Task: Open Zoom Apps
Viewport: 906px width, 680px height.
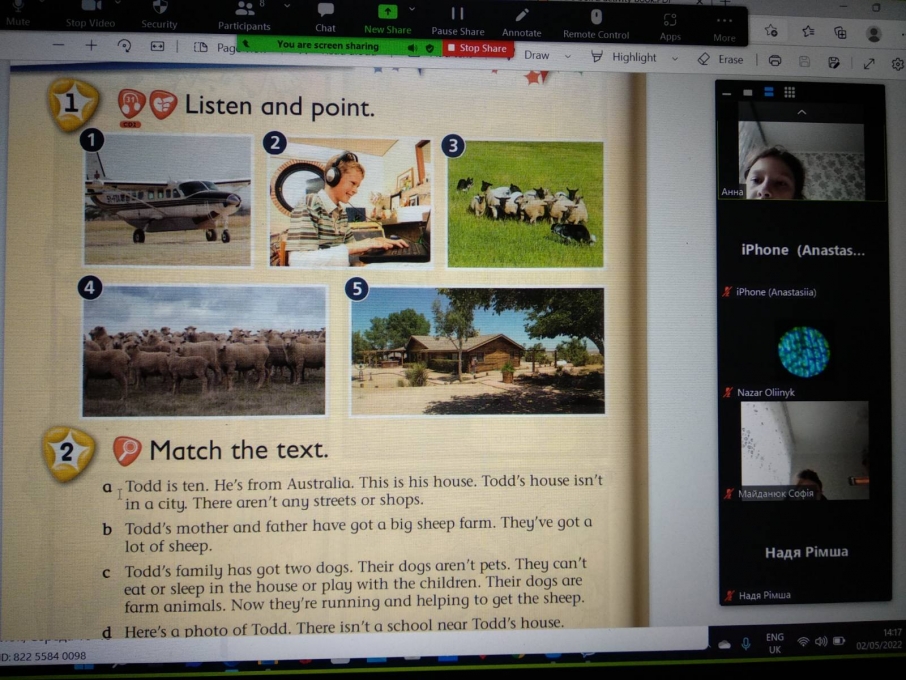Action: 670,26
